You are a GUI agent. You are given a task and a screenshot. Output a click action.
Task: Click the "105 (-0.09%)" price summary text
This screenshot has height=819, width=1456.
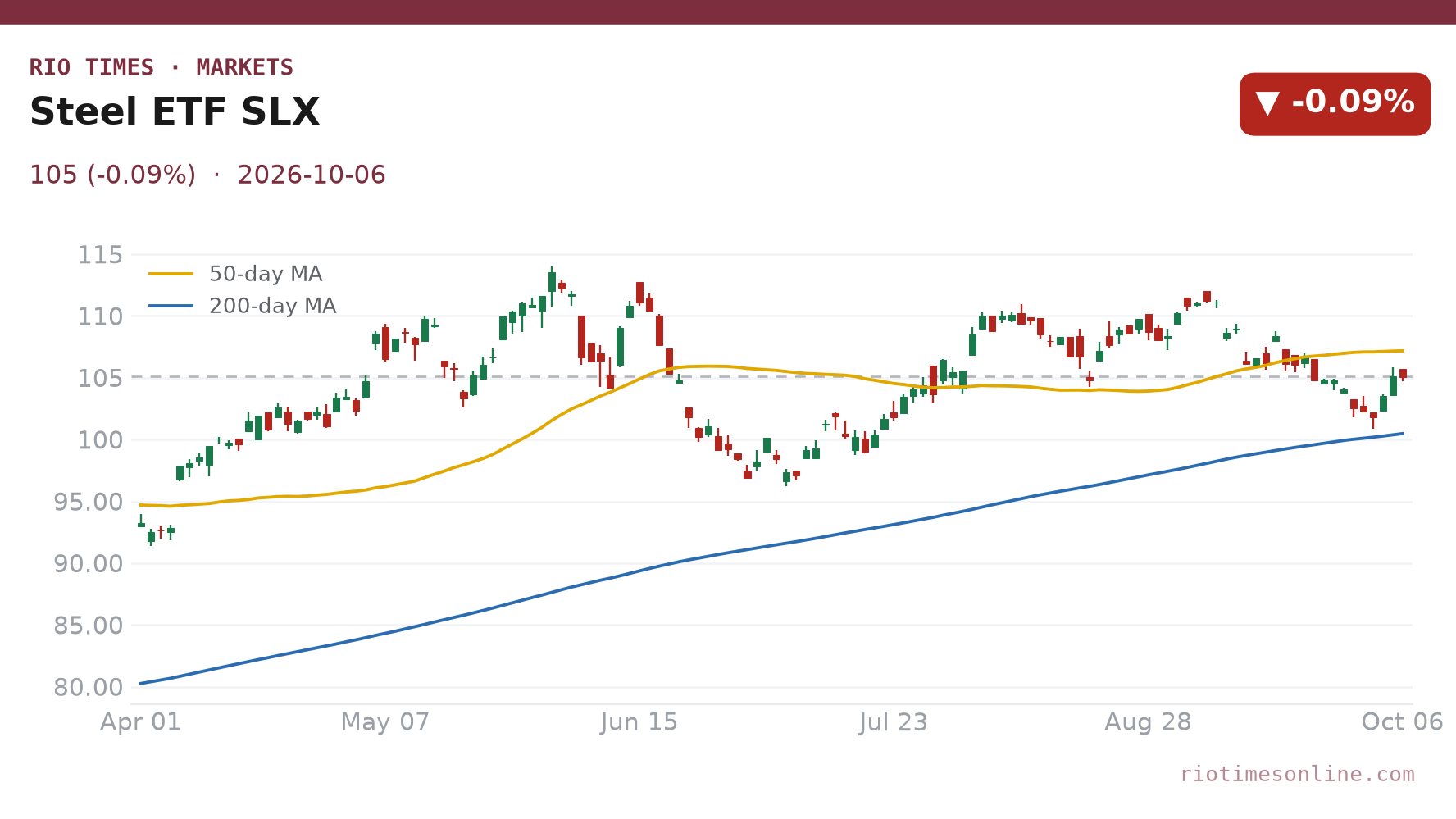112,175
